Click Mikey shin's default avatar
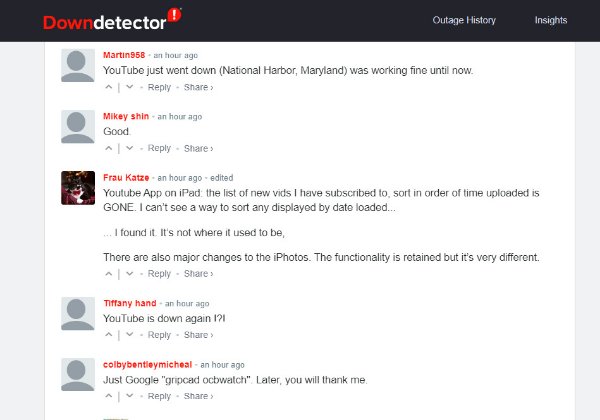600x420 pixels. click(78, 126)
